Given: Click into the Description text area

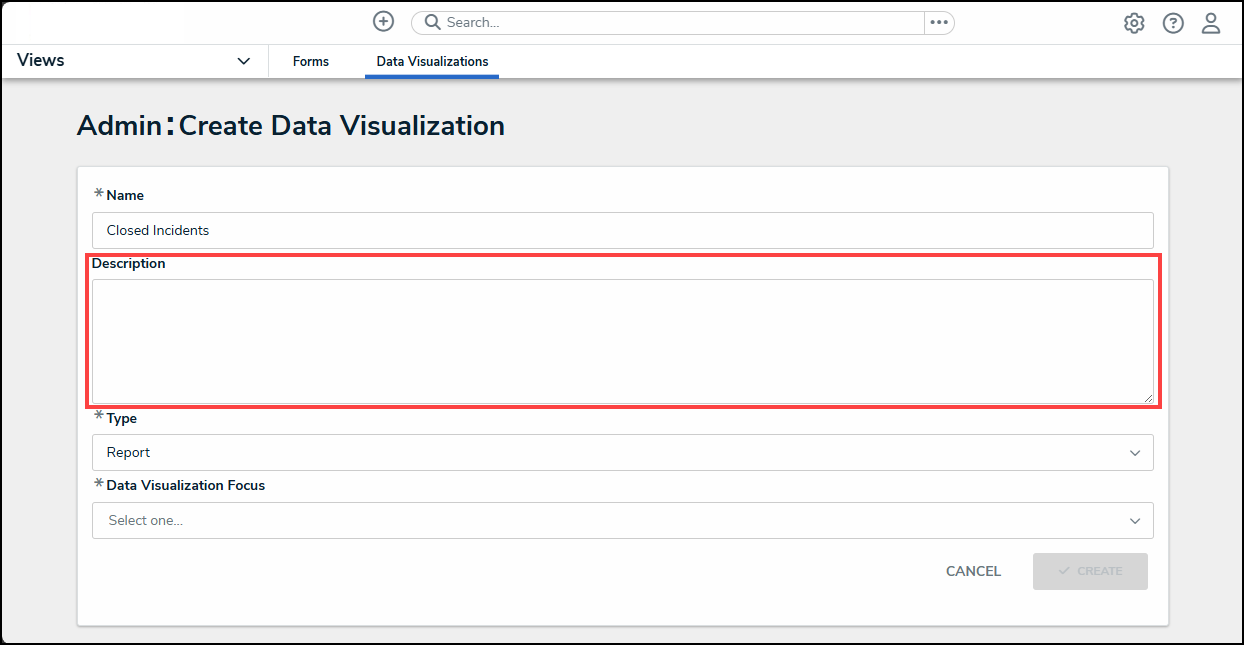Looking at the screenshot, I should click(x=620, y=341).
